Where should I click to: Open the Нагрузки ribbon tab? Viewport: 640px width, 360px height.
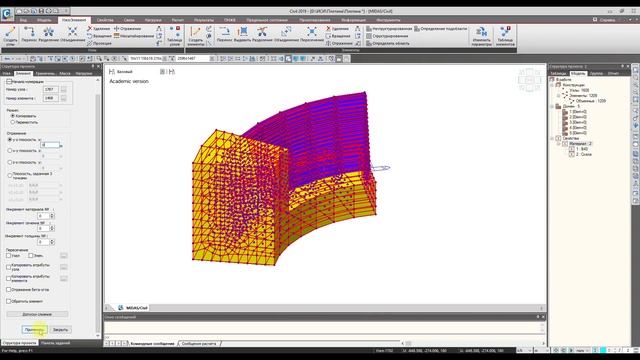click(153, 20)
